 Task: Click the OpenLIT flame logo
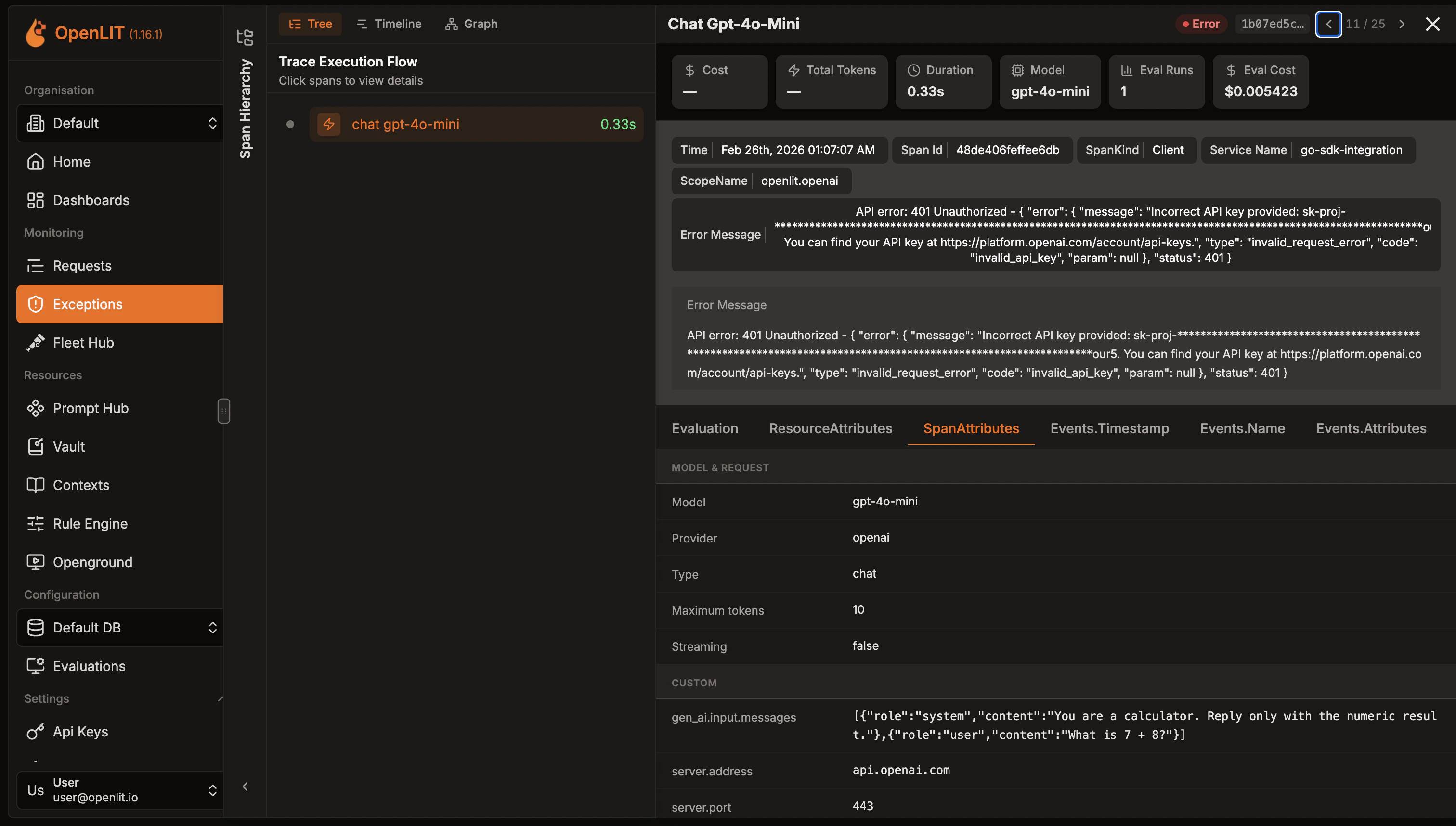(x=36, y=33)
